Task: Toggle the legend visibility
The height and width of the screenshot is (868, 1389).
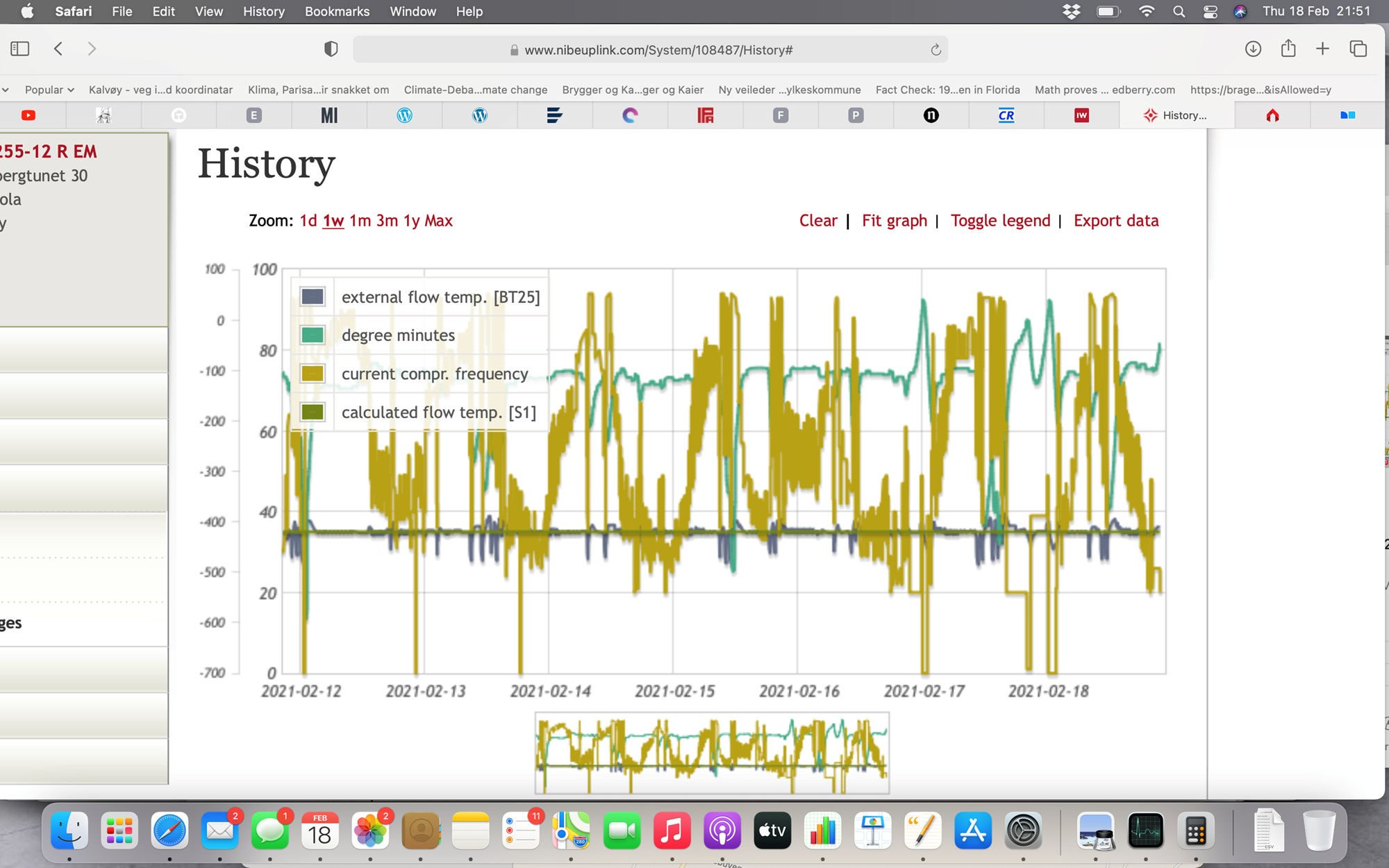Action: (1000, 220)
